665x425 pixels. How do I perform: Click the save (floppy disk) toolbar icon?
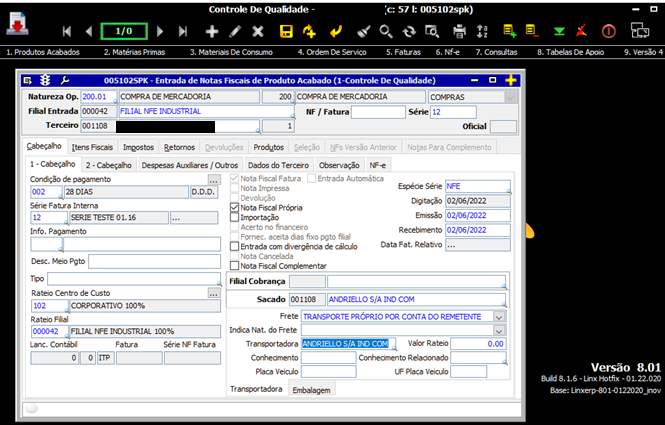(286, 31)
